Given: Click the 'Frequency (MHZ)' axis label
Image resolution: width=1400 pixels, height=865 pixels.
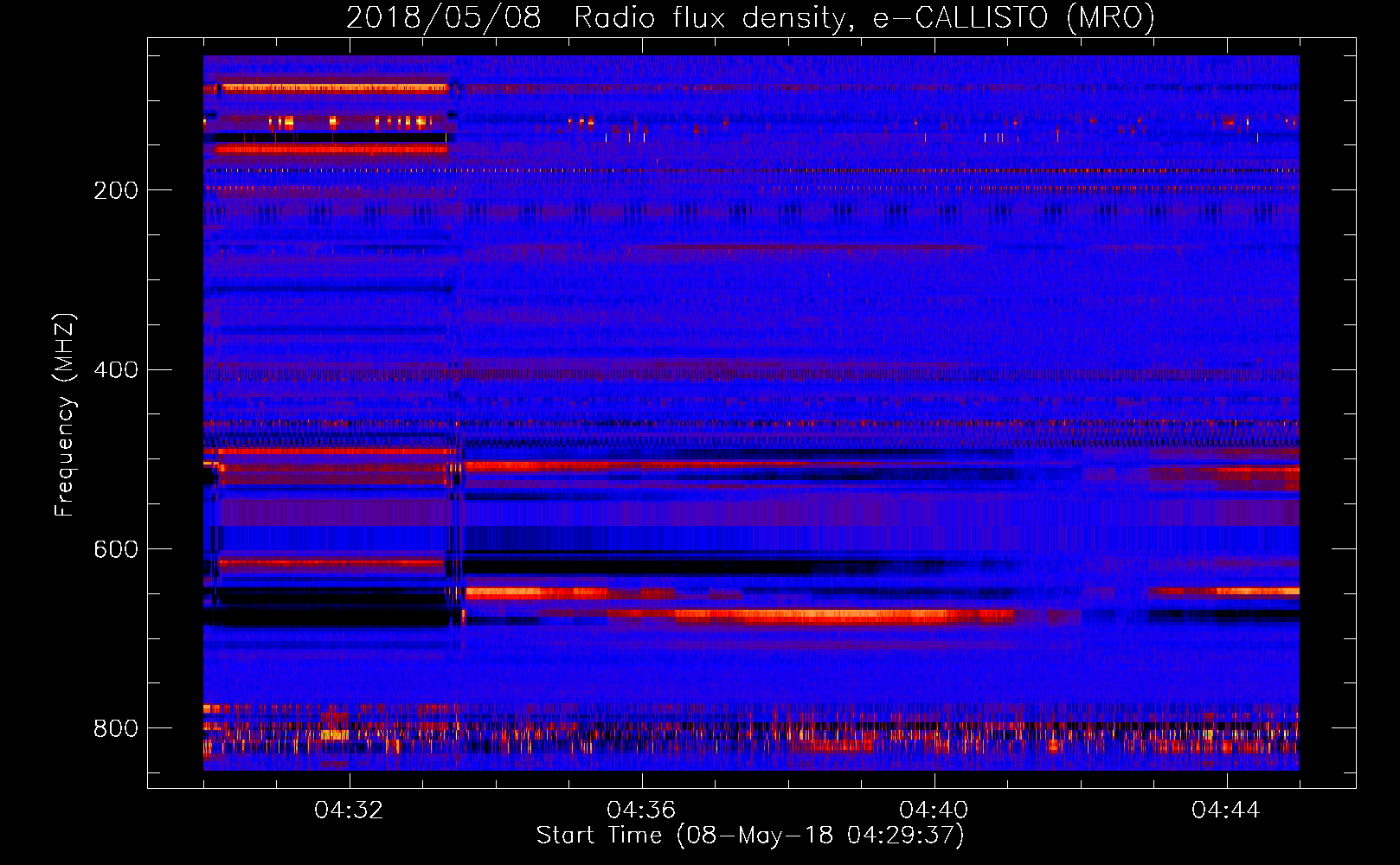Looking at the screenshot, I should [65, 415].
